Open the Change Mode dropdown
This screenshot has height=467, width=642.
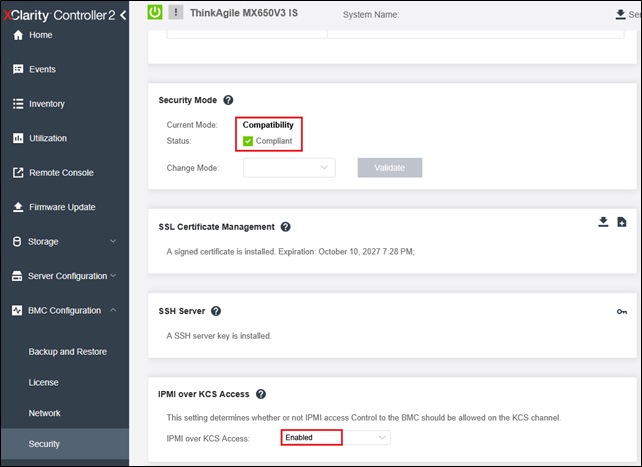pos(289,168)
